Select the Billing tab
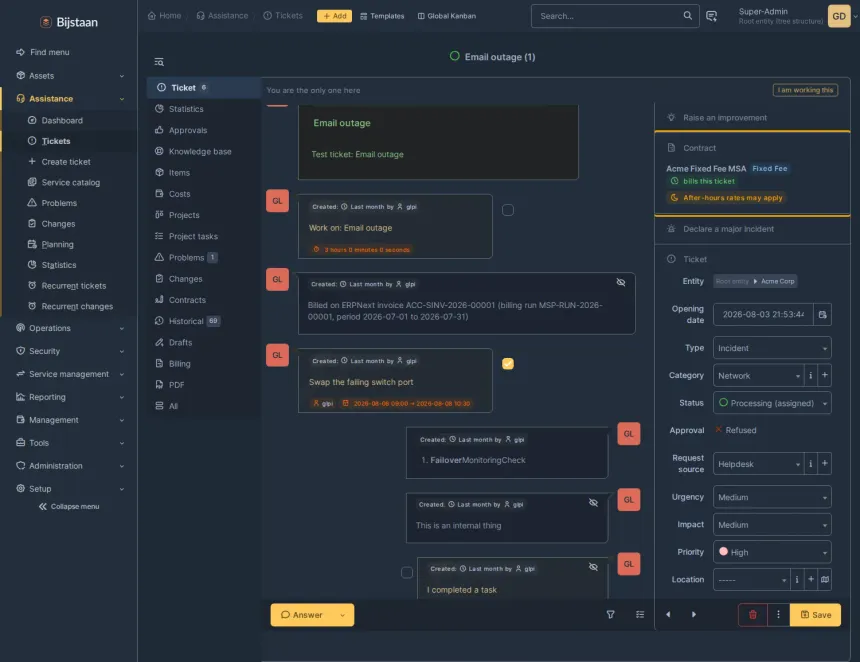The width and height of the screenshot is (860, 662). 179,364
